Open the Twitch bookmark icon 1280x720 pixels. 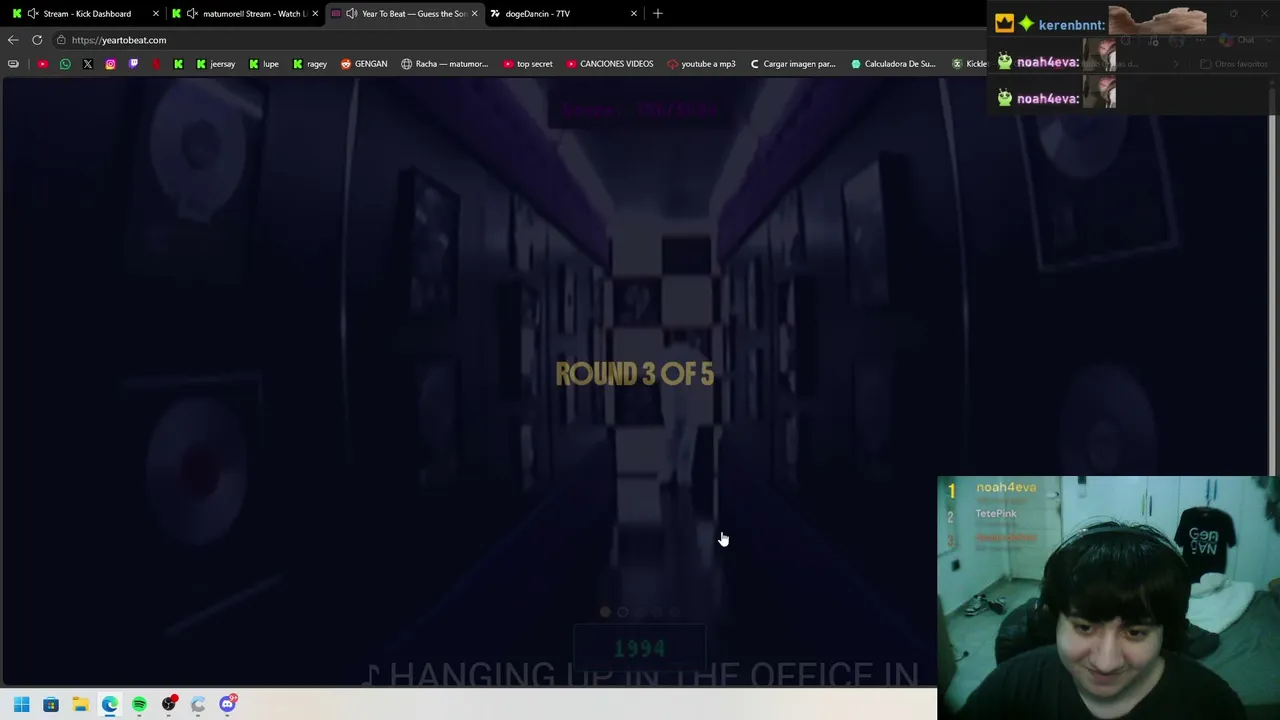(x=133, y=64)
